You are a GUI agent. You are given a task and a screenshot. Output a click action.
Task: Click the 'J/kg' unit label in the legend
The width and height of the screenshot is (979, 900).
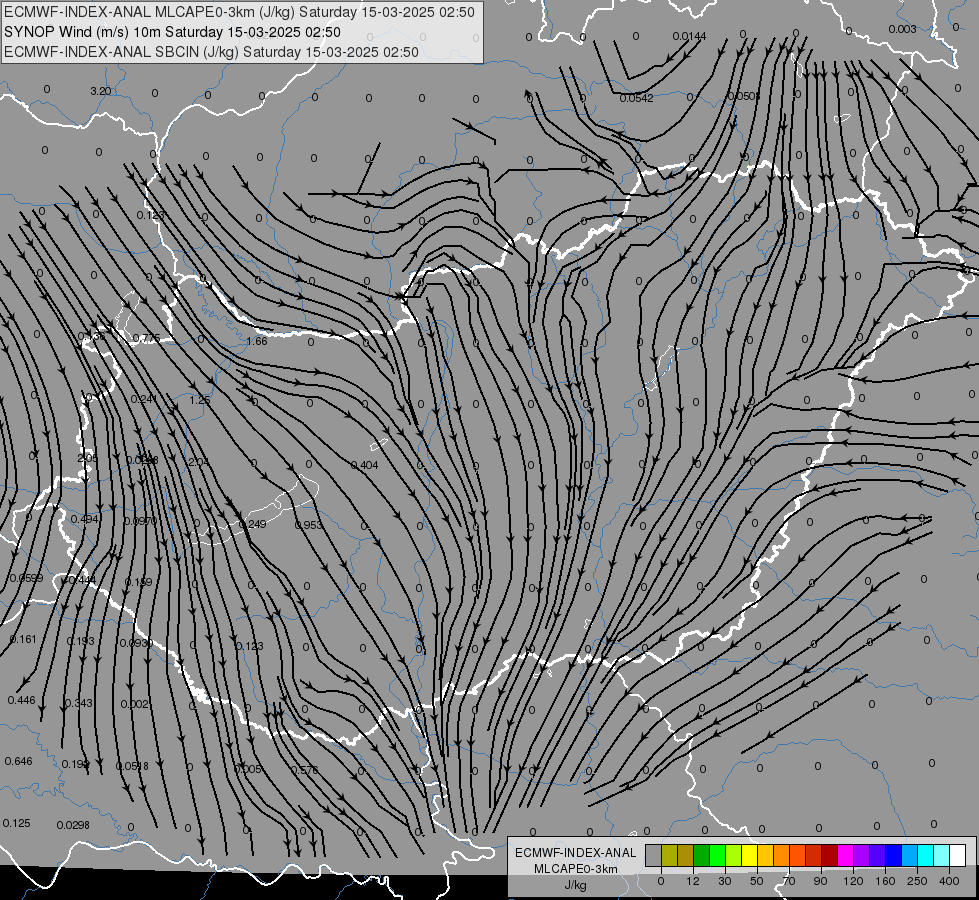tap(576, 885)
